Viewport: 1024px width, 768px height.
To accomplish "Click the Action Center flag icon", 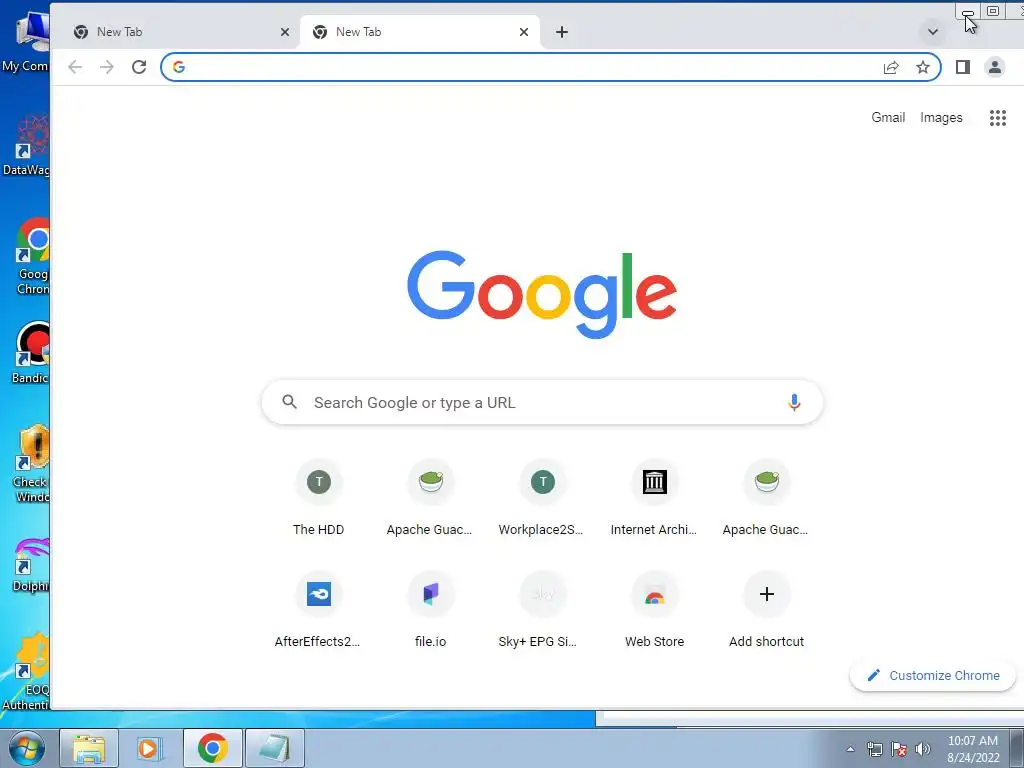I will pyautogui.click(x=899, y=749).
